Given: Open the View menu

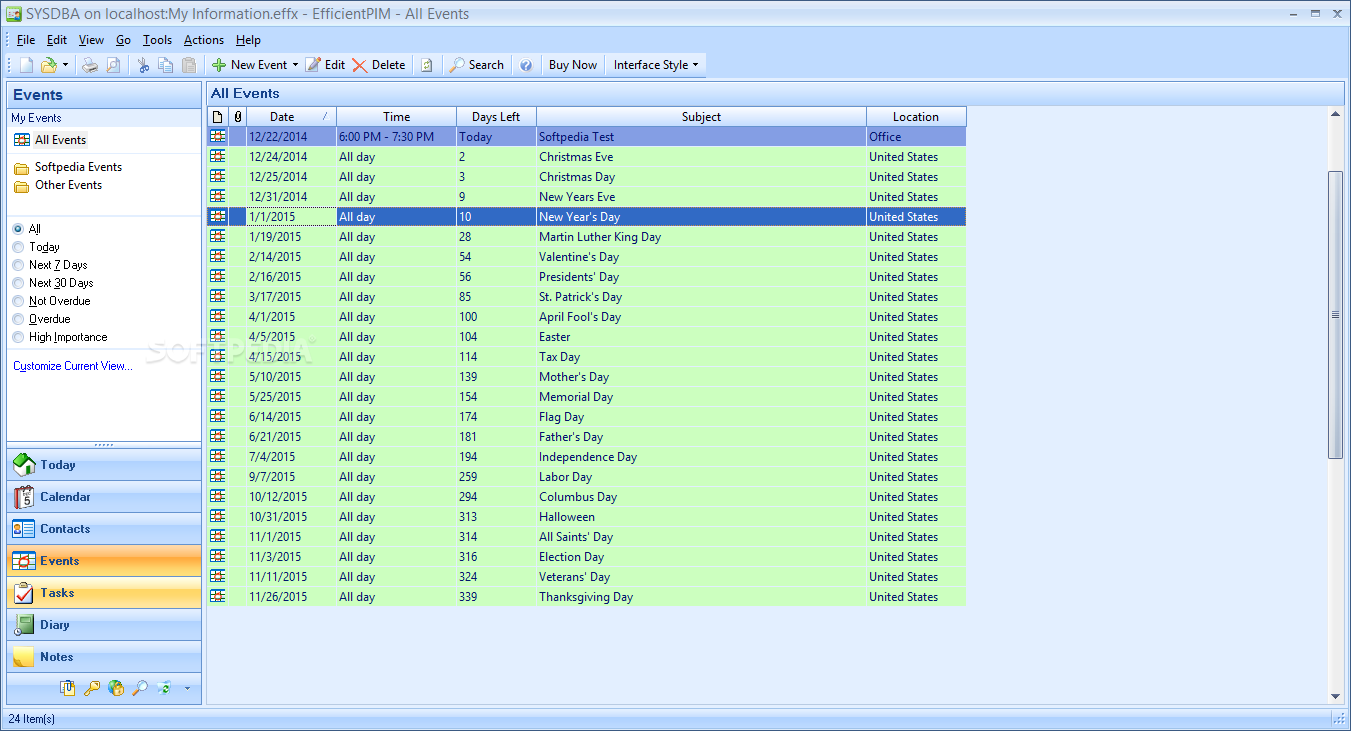Looking at the screenshot, I should [x=91, y=40].
